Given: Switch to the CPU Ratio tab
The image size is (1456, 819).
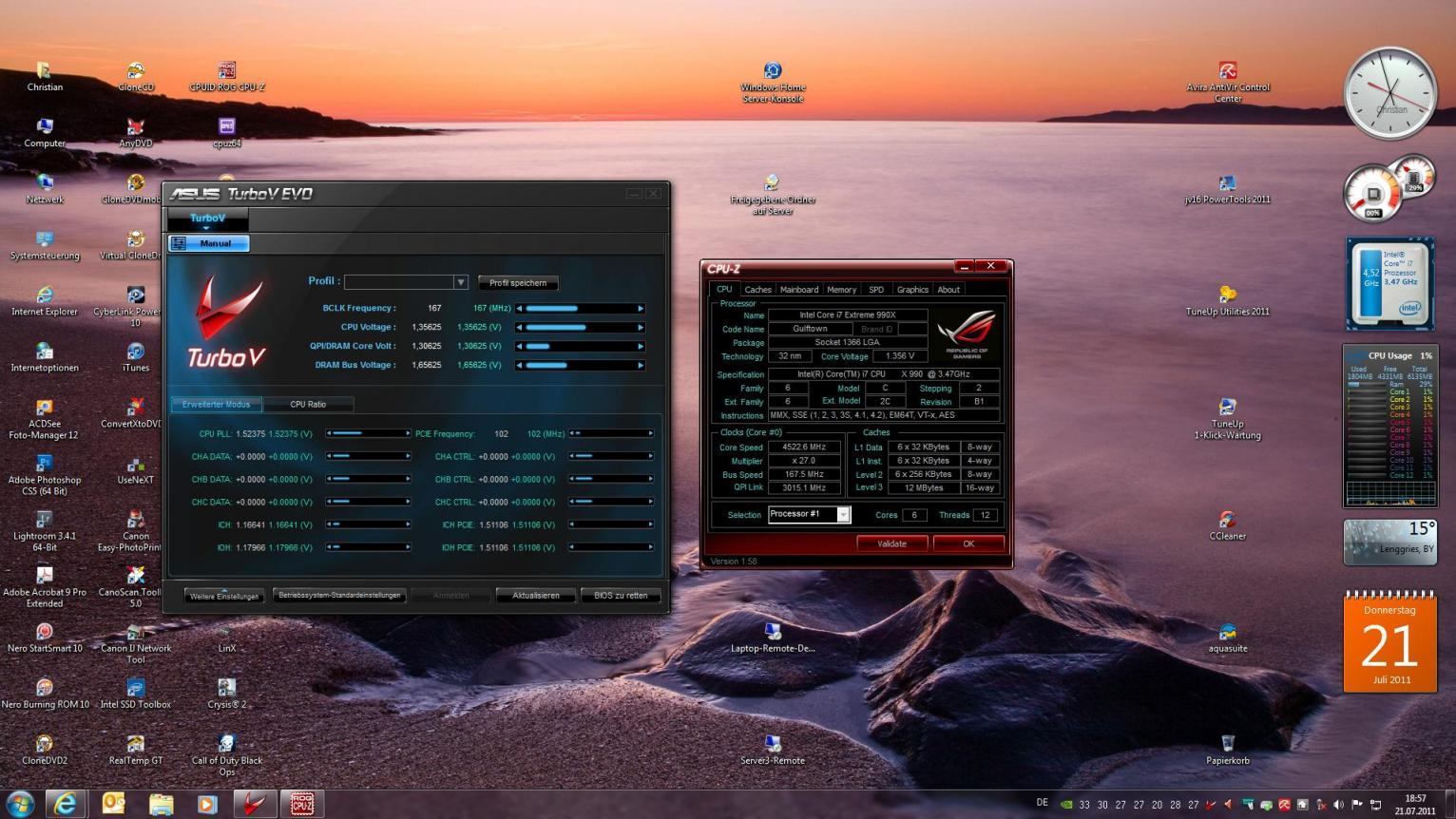Looking at the screenshot, I should [x=308, y=404].
